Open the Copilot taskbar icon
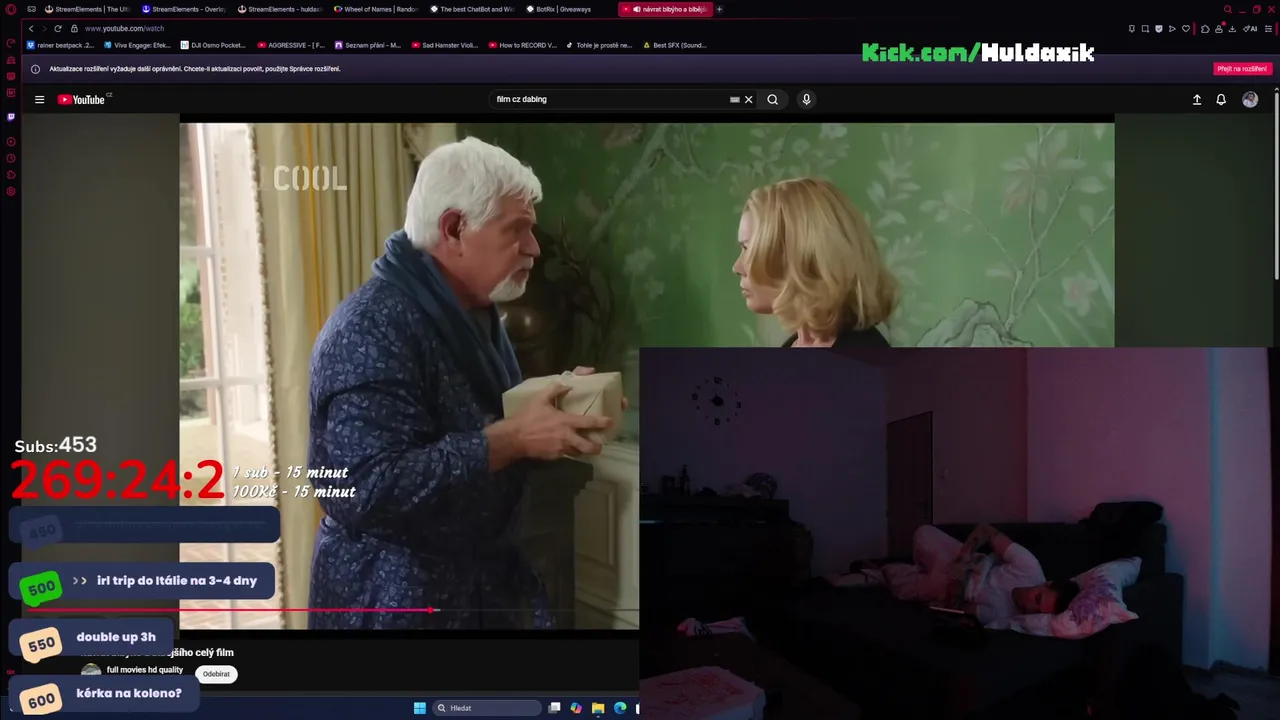 pos(576,708)
